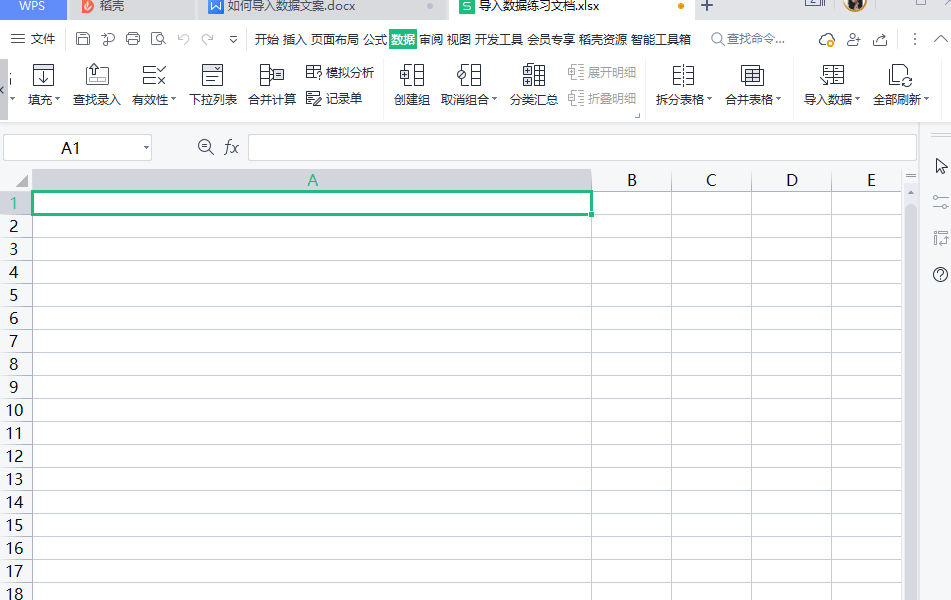Click the 拆分表格 split table icon
951x600 pixels.
tap(683, 76)
